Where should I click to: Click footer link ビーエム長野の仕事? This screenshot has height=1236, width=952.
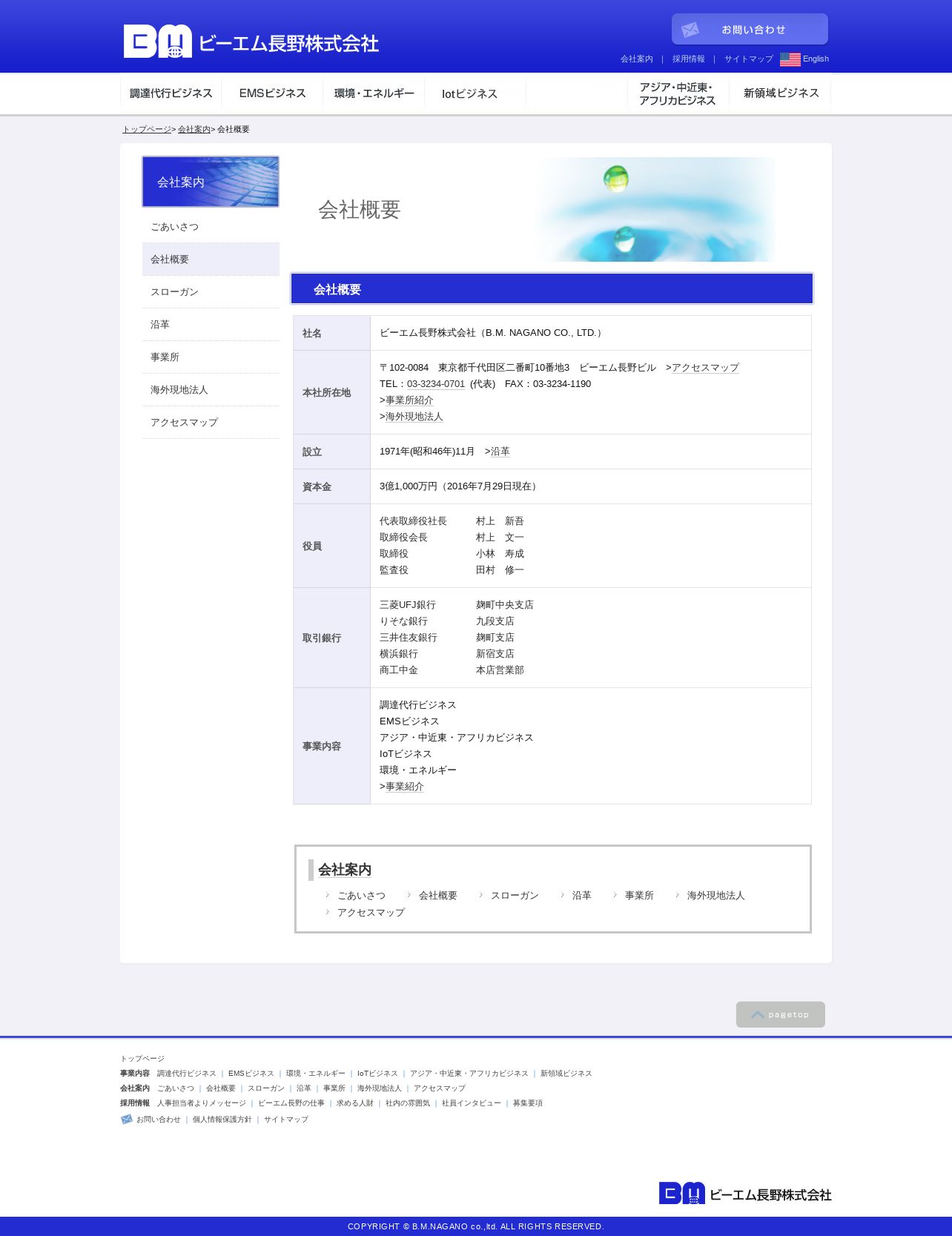(291, 1103)
